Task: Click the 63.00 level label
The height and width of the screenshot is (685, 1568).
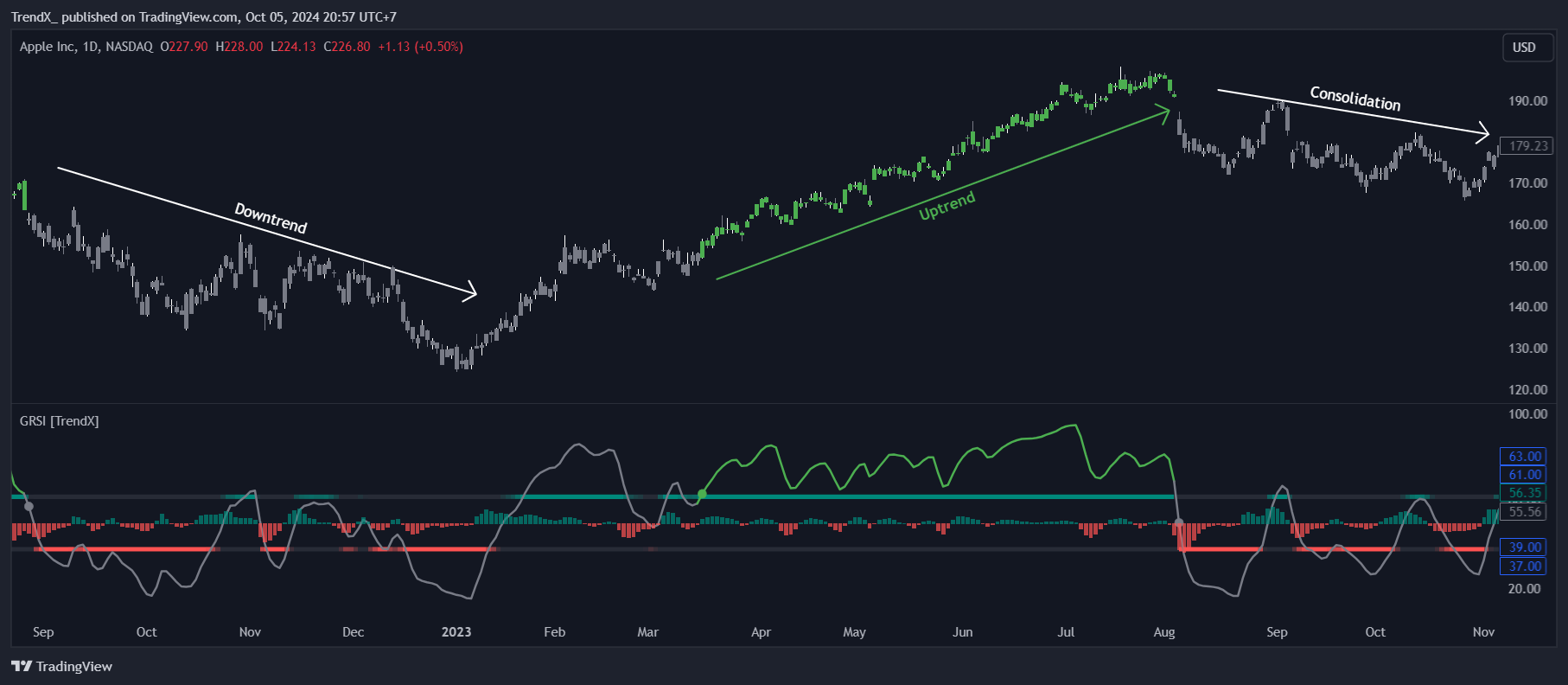Action: click(x=1525, y=456)
